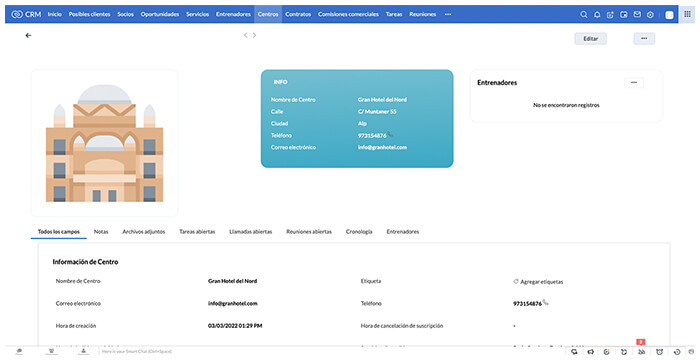Click '03/03/2022 01:29 PM' value

pyautogui.click(x=235, y=326)
